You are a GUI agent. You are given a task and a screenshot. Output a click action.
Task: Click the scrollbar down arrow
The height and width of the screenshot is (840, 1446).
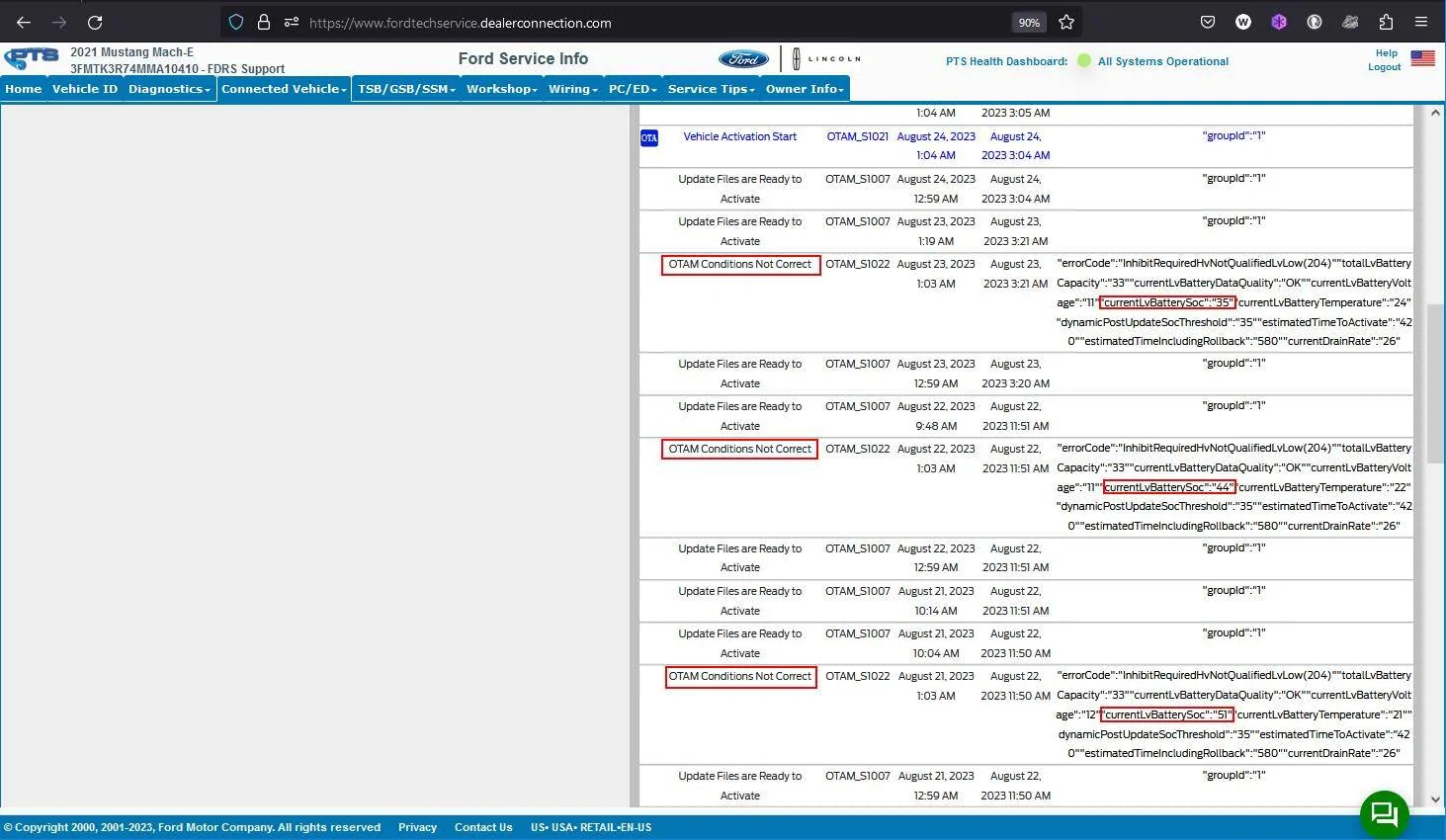[x=1435, y=799]
